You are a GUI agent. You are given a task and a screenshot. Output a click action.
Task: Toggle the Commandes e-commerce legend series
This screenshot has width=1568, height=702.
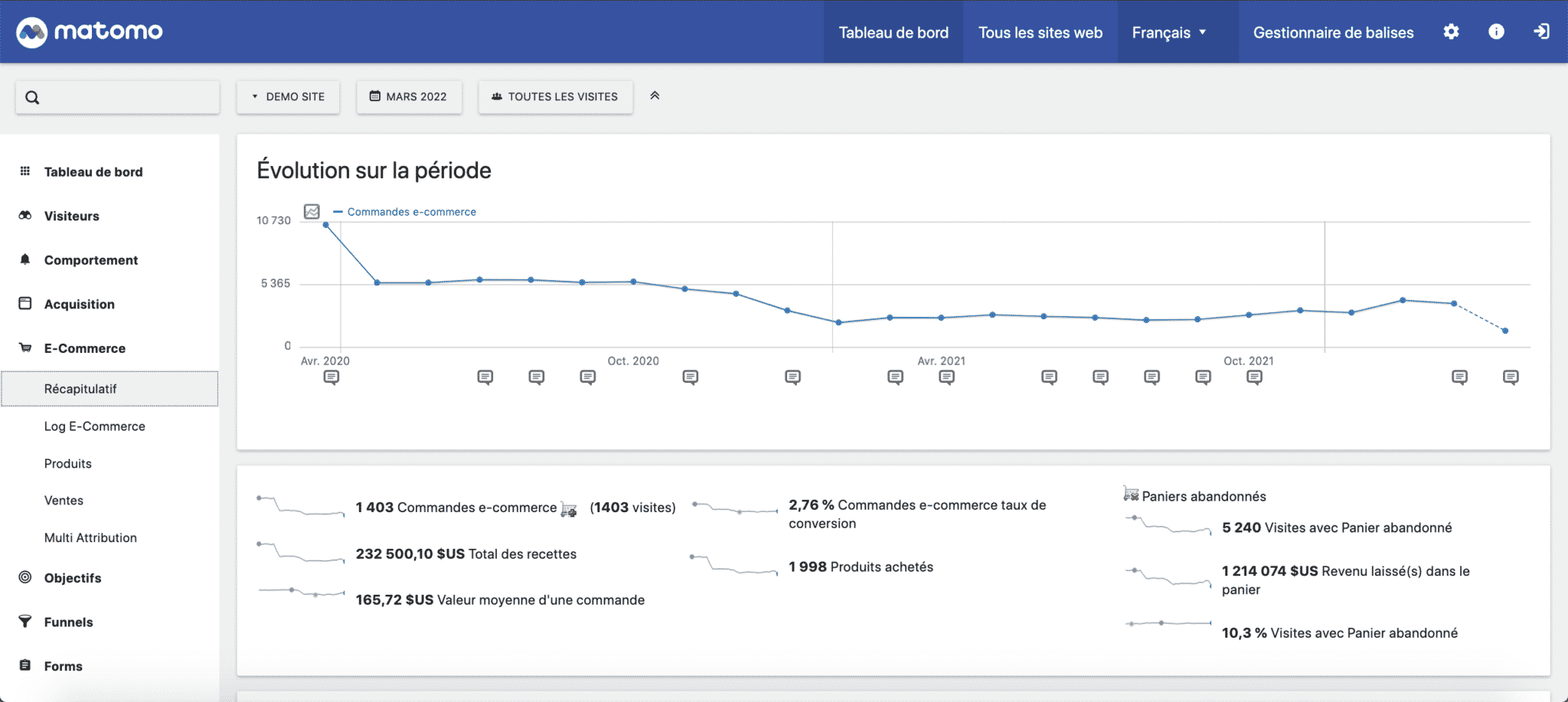click(x=411, y=212)
